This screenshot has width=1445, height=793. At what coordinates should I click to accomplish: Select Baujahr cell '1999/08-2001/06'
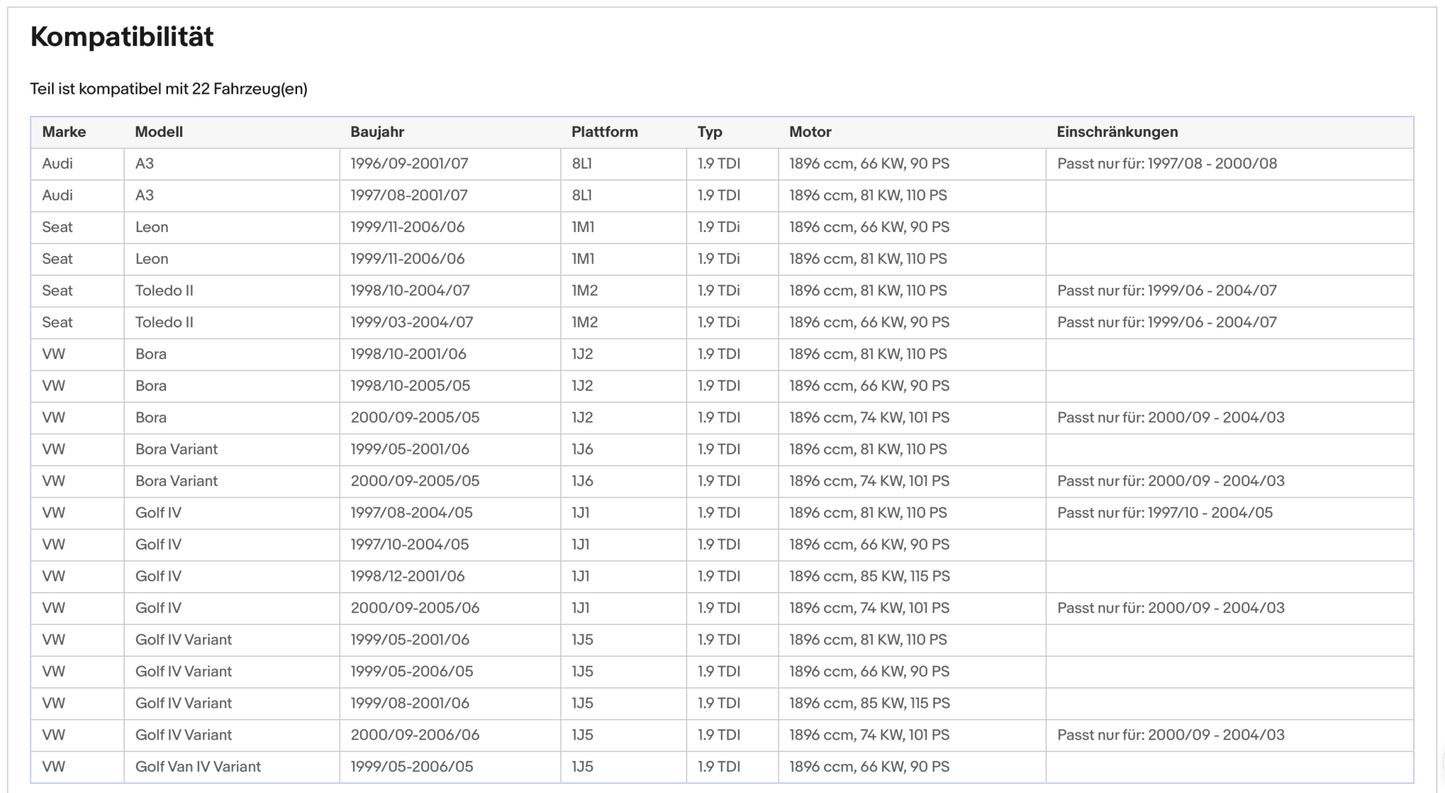(409, 703)
